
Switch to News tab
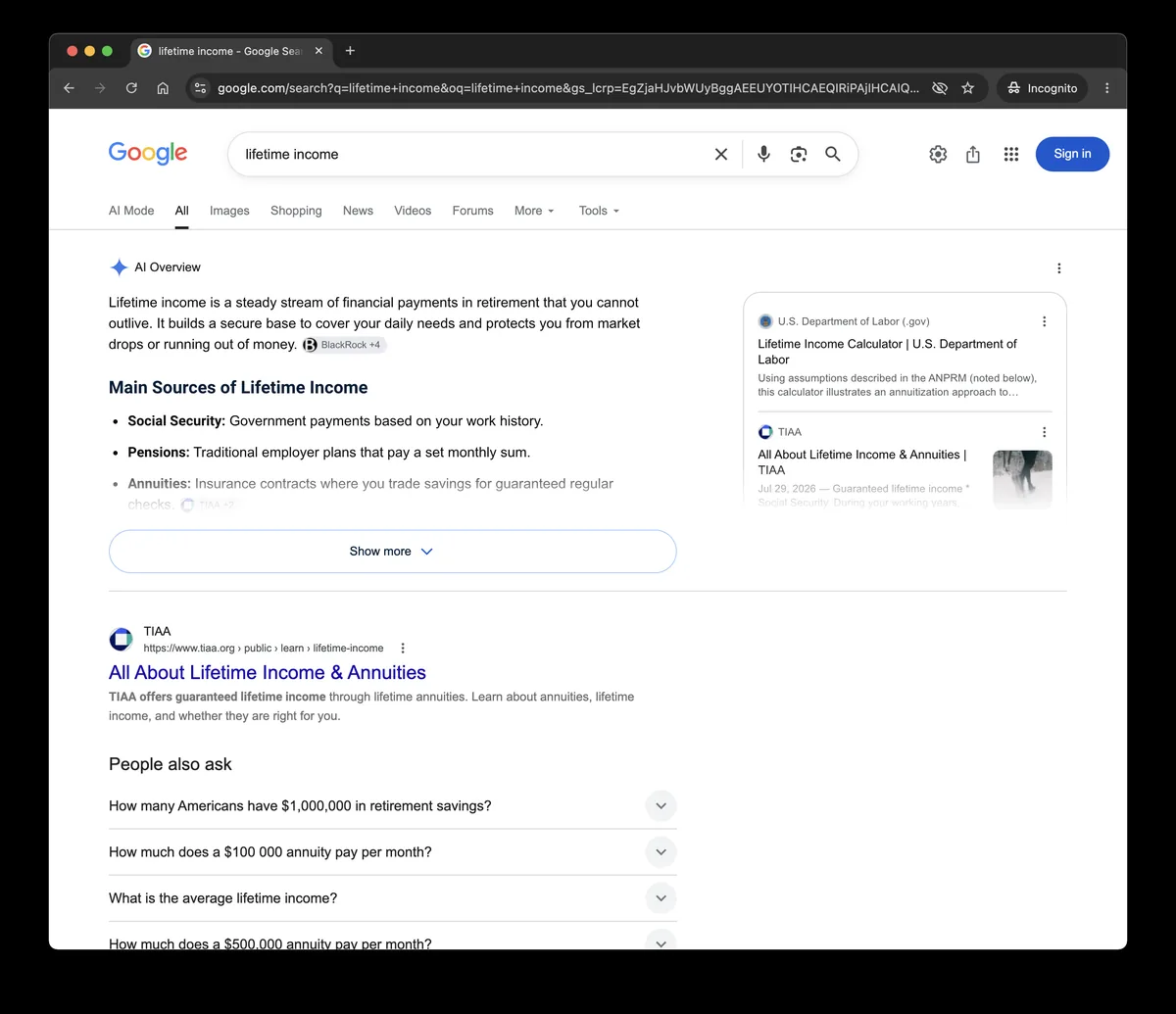pyautogui.click(x=358, y=211)
